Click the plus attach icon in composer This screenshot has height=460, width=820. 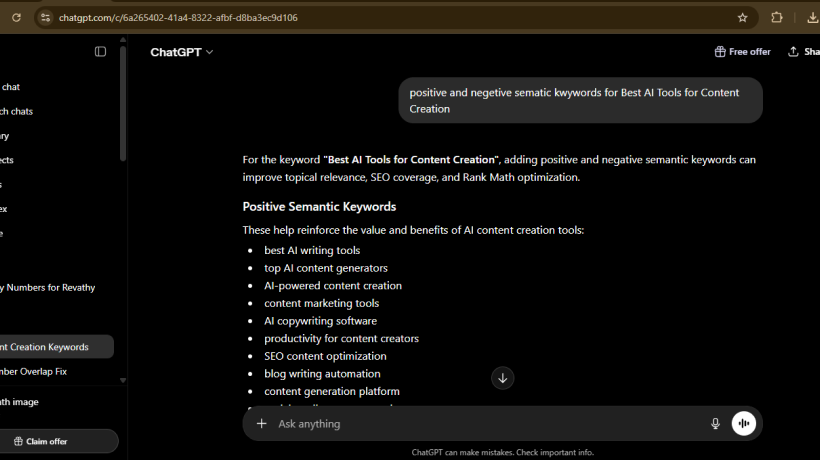coord(261,424)
